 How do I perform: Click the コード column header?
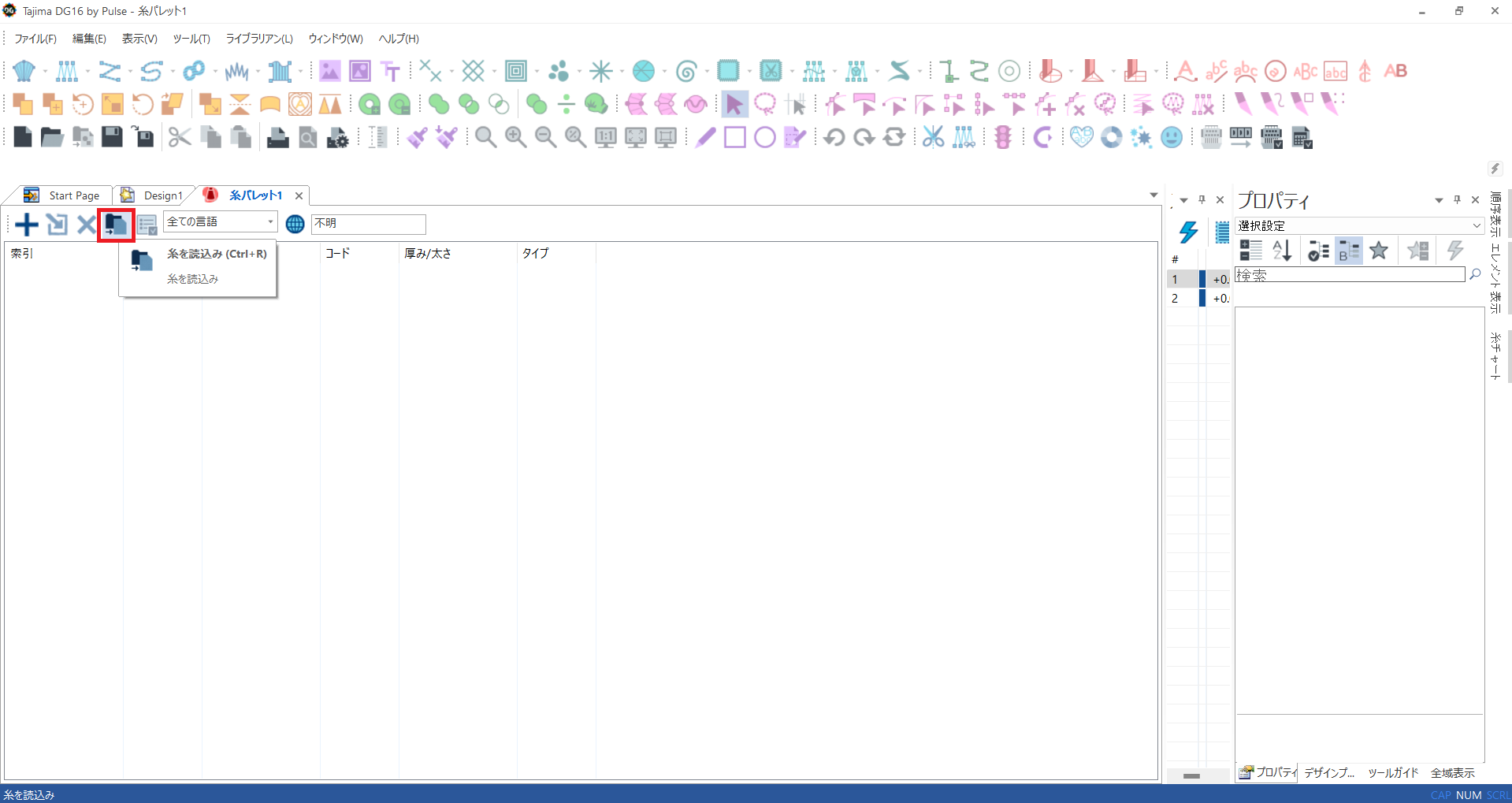337,253
